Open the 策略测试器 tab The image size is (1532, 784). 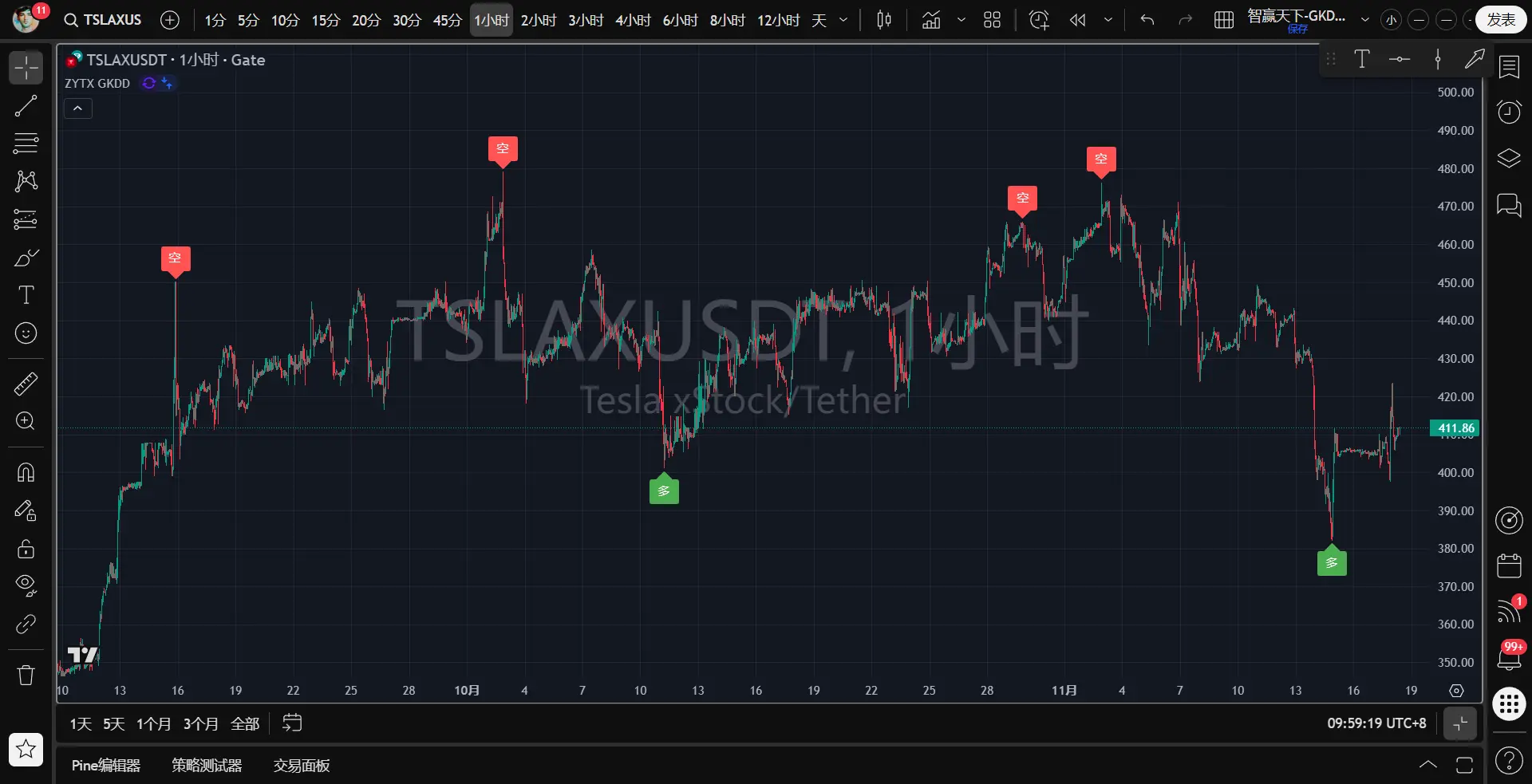click(x=207, y=766)
